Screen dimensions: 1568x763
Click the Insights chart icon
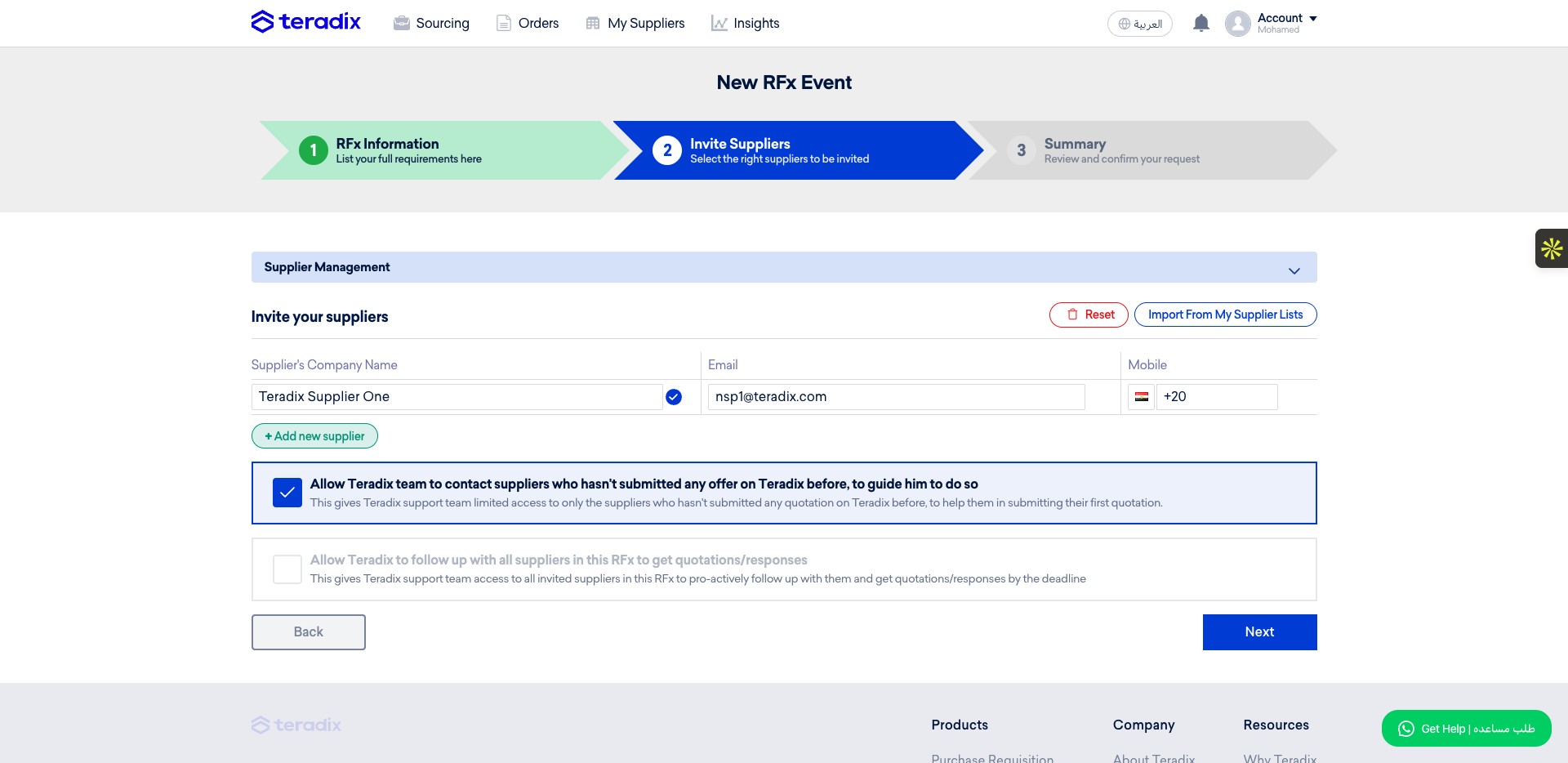click(x=719, y=23)
